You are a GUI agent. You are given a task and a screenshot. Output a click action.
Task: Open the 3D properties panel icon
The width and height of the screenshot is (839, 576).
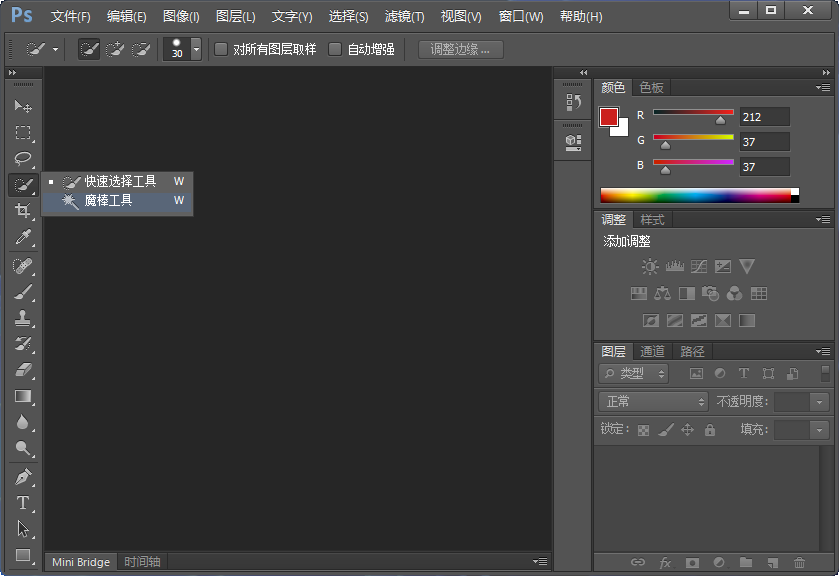click(x=573, y=142)
